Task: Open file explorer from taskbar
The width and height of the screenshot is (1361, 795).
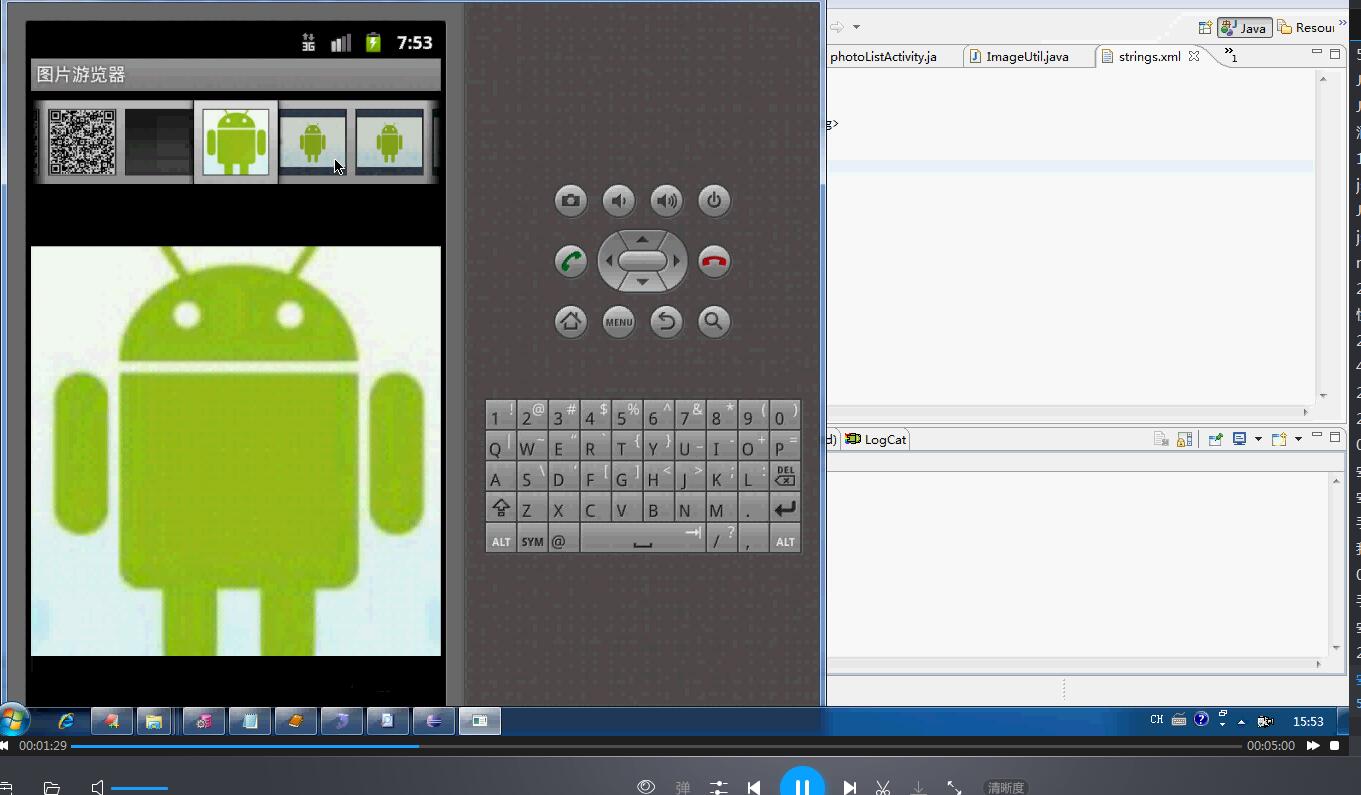Action: [x=154, y=721]
